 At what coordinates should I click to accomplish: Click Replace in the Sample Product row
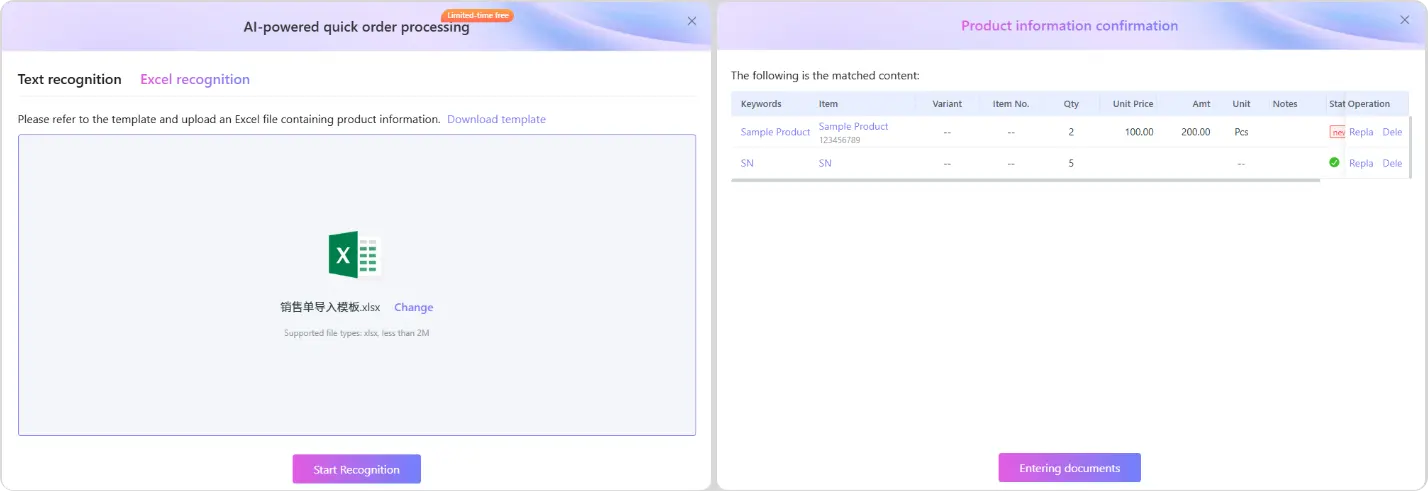[1361, 132]
